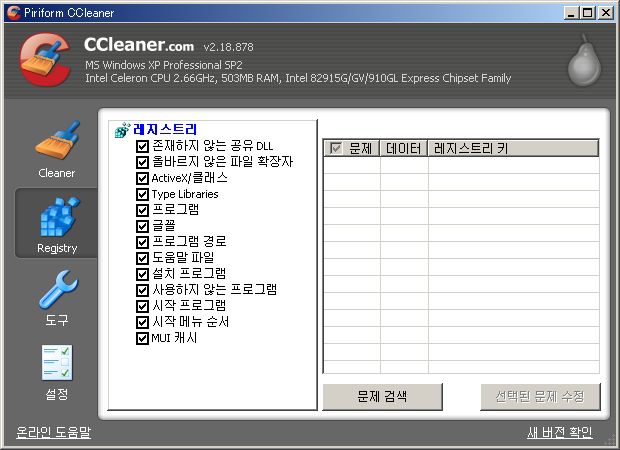
Task: Click the registry cubes icon beside 레지스트리
Action: tap(122, 130)
